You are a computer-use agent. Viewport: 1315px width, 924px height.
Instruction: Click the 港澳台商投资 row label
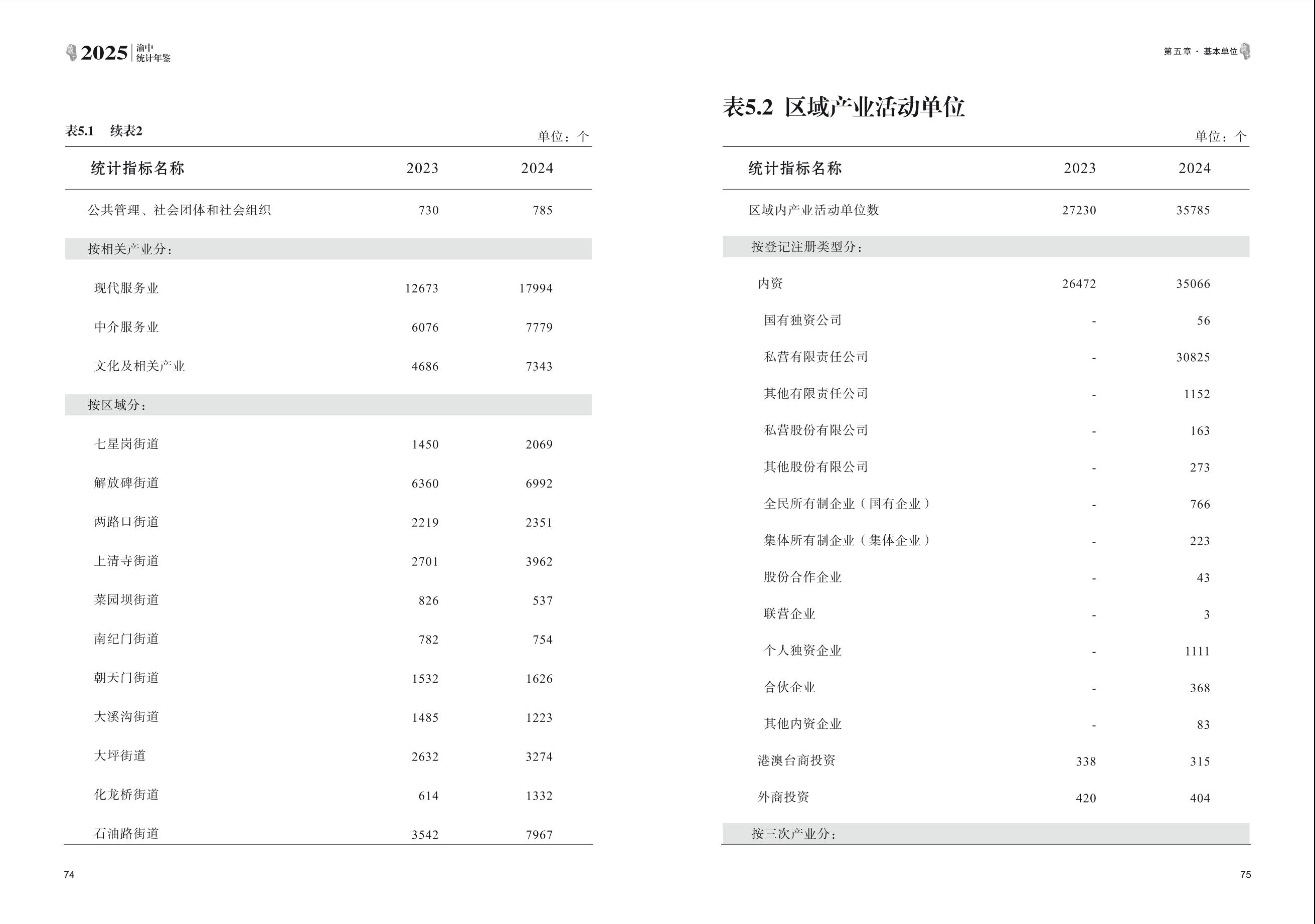click(796, 761)
